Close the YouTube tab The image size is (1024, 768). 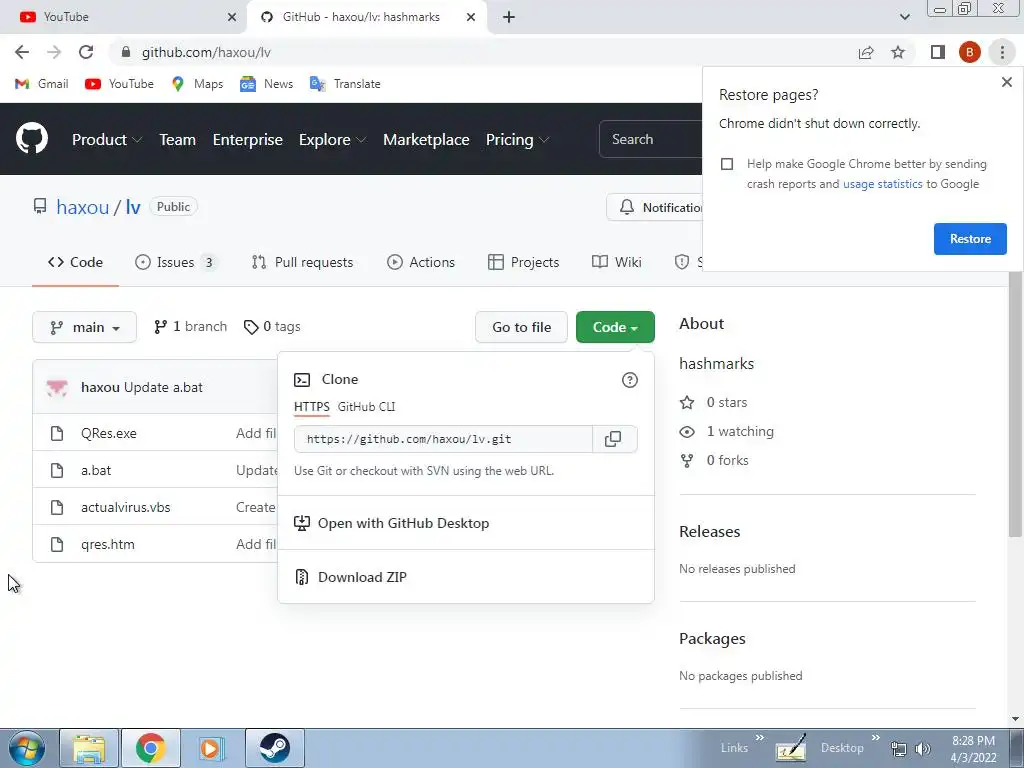coord(232,17)
